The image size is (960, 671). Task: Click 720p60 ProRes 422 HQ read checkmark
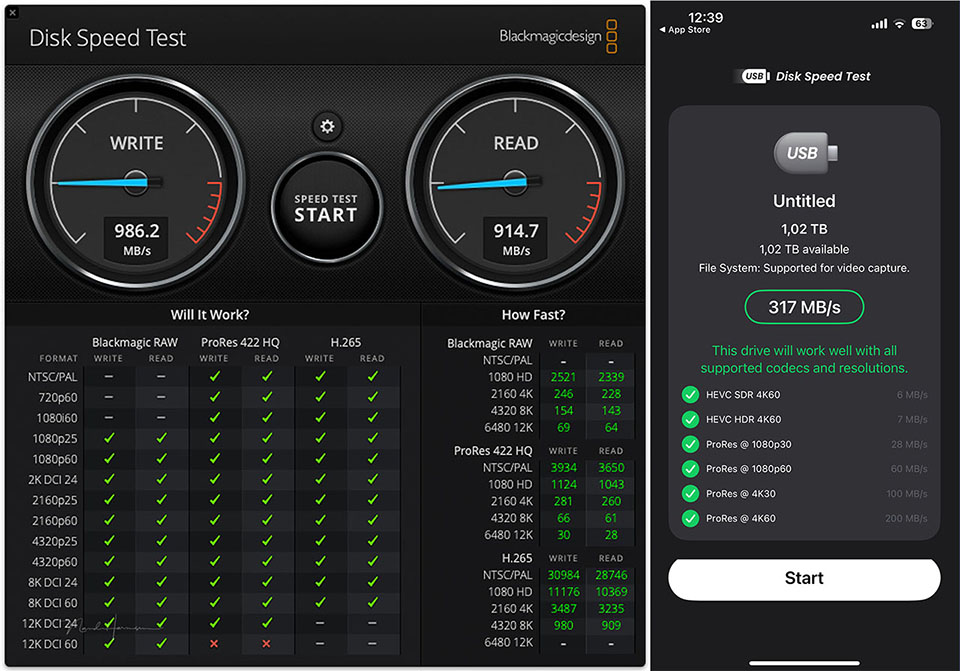(x=267, y=397)
